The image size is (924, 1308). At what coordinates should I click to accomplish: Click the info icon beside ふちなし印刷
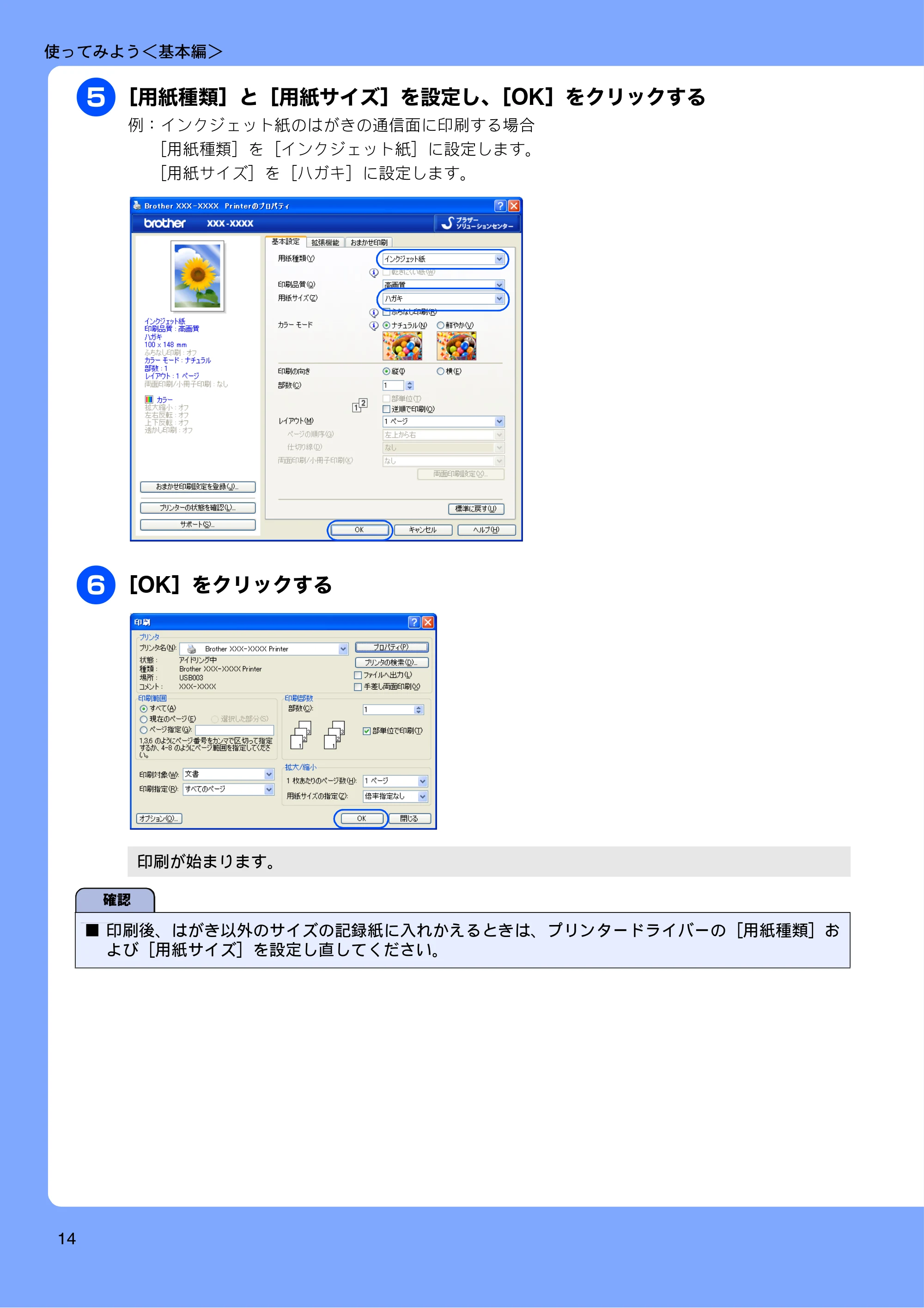374,313
